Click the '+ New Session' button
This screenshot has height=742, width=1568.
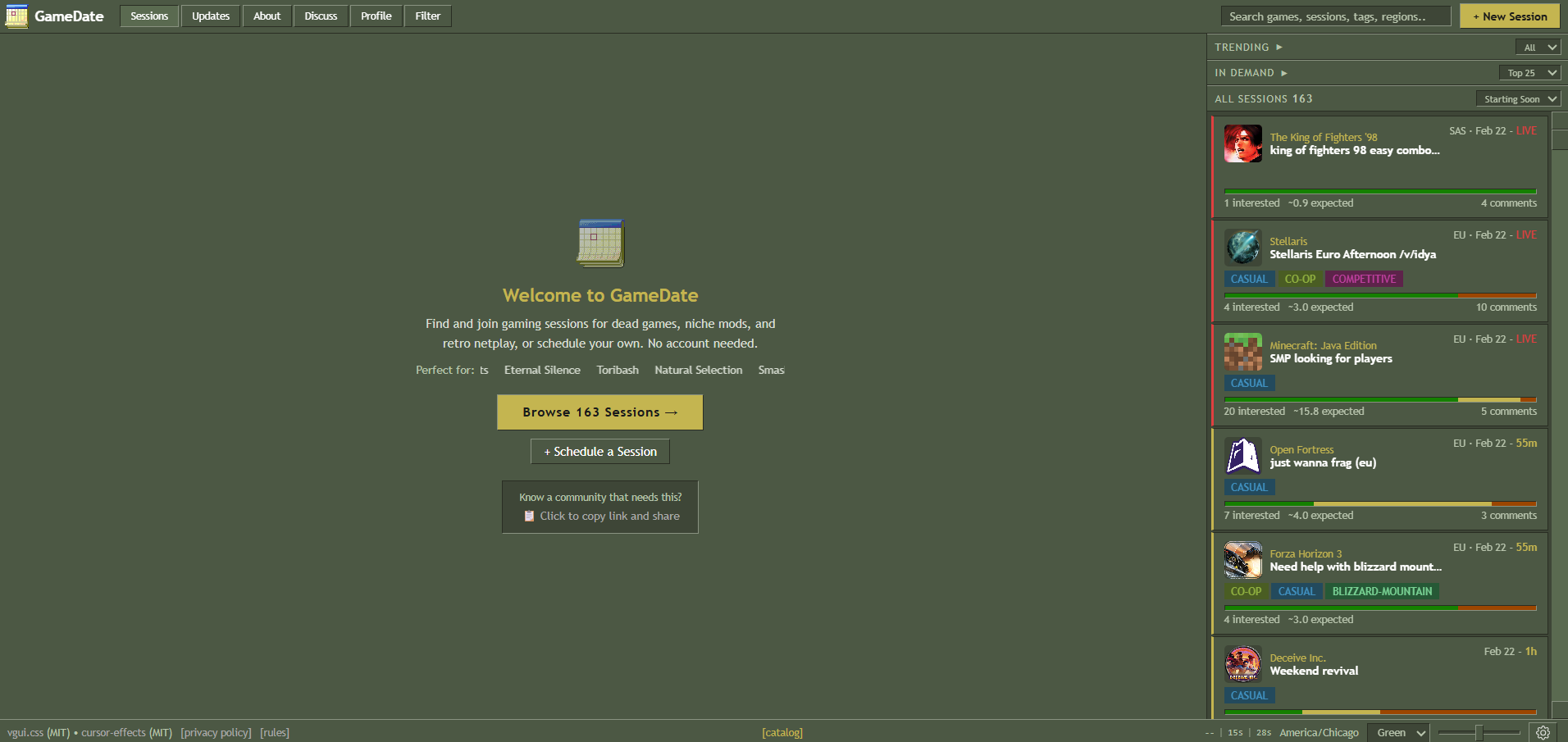[1510, 16]
